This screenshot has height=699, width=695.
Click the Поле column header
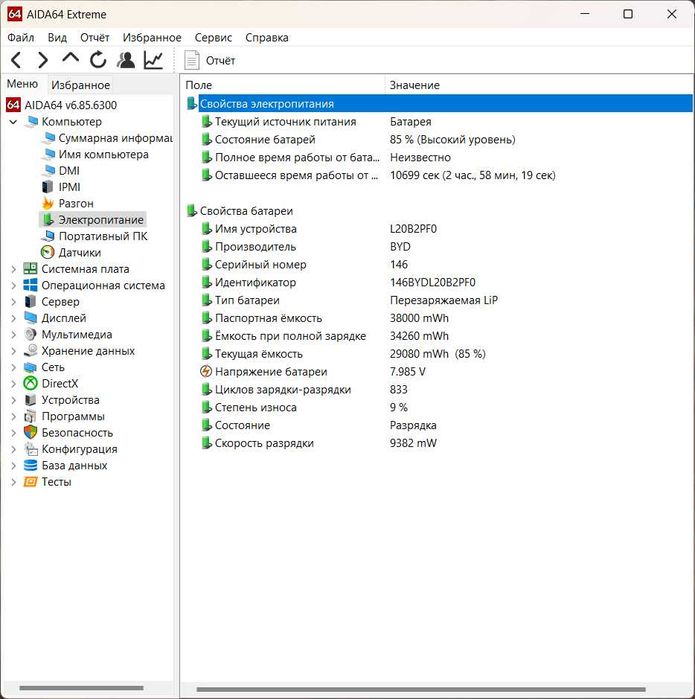coord(283,85)
